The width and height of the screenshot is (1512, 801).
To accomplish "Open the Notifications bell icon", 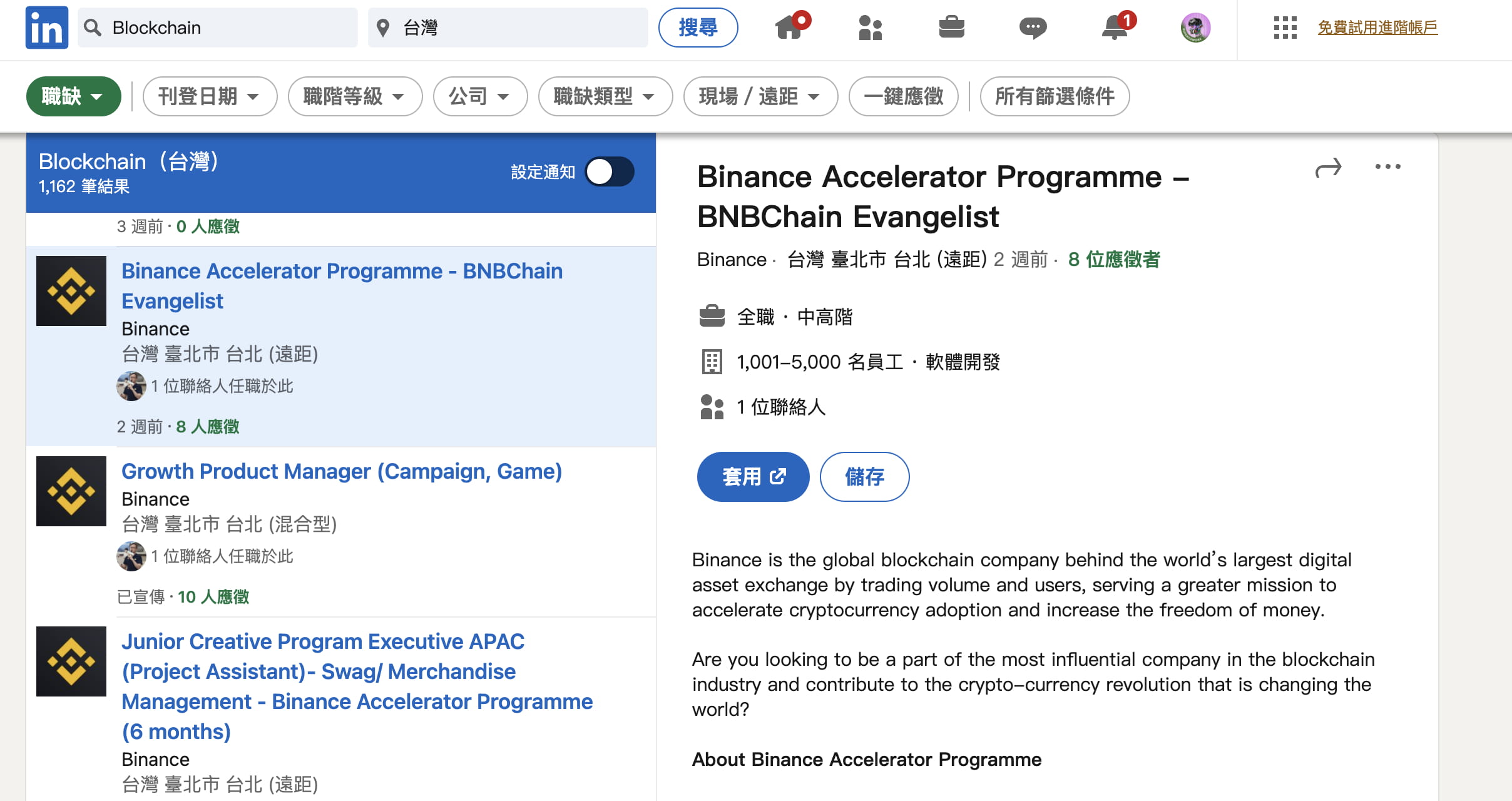I will [1115, 28].
